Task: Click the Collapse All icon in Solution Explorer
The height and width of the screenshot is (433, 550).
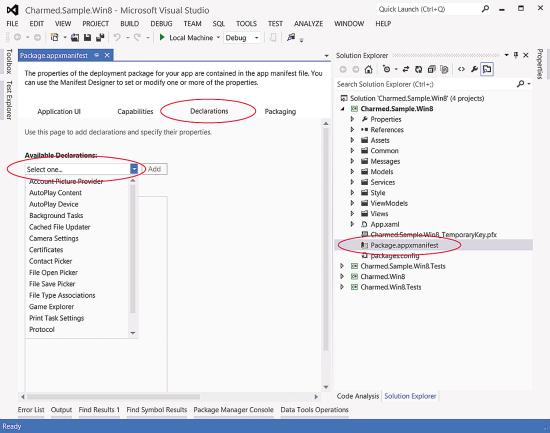Action: pyautogui.click(x=431, y=69)
